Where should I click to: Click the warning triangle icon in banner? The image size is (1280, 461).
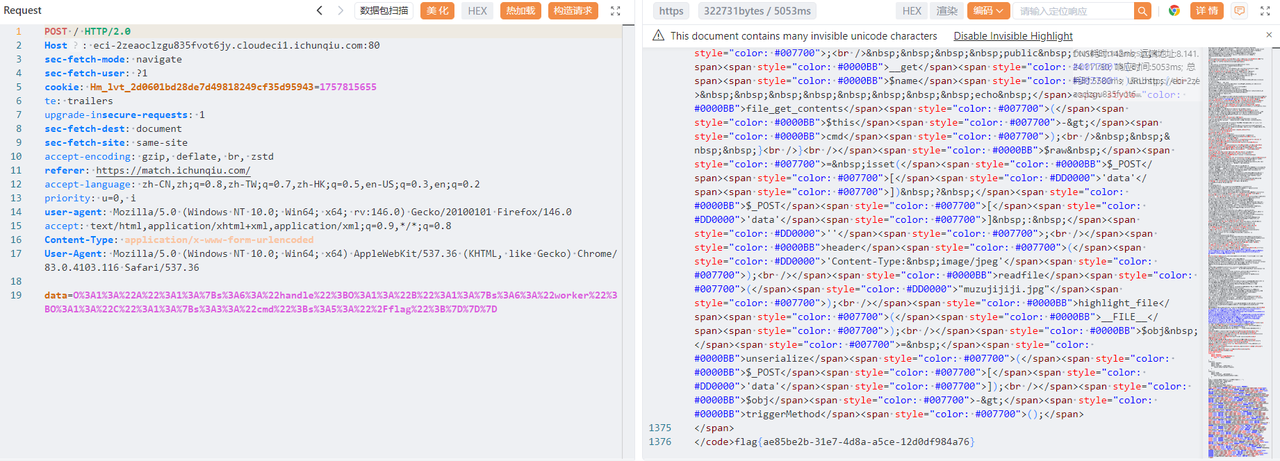(658, 35)
